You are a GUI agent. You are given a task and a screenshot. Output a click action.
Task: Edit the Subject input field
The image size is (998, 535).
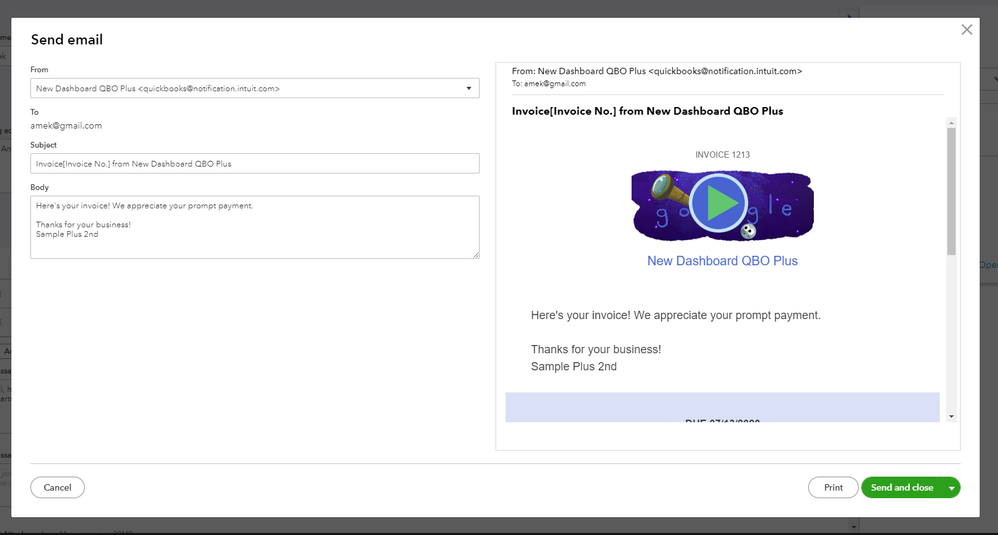tap(255, 163)
